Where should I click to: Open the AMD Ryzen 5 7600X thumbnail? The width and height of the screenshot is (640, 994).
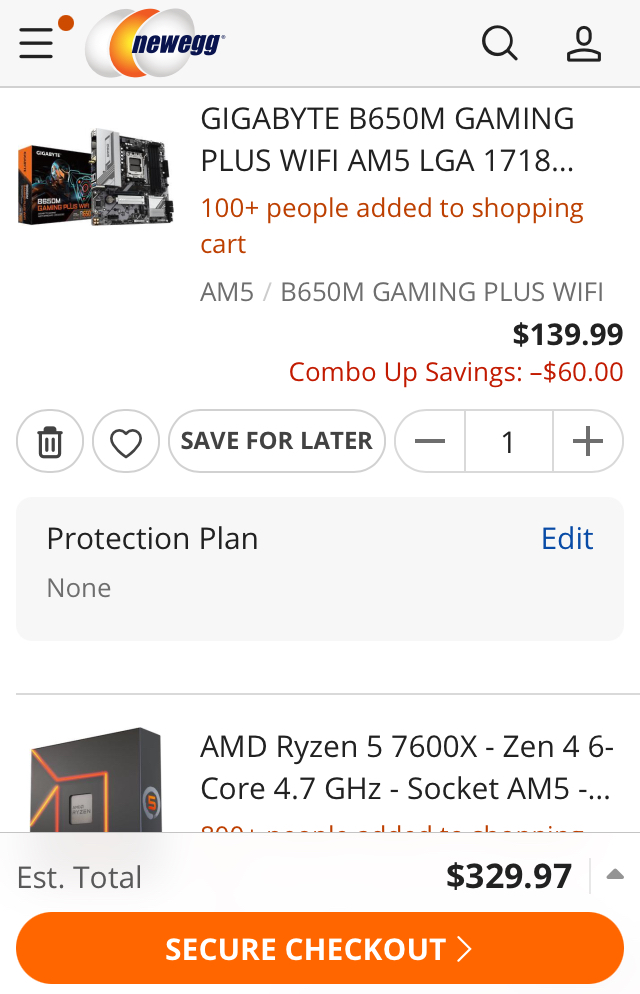(96, 779)
